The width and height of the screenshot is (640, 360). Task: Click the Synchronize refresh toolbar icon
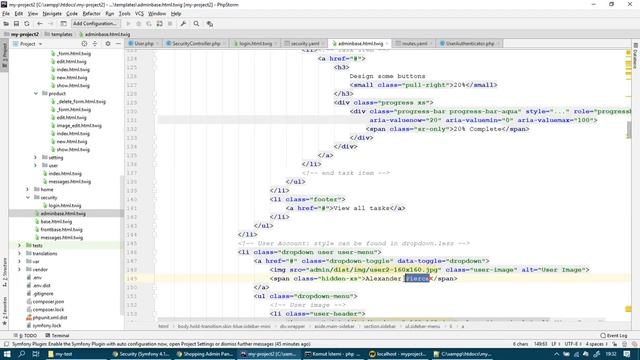(27, 24)
